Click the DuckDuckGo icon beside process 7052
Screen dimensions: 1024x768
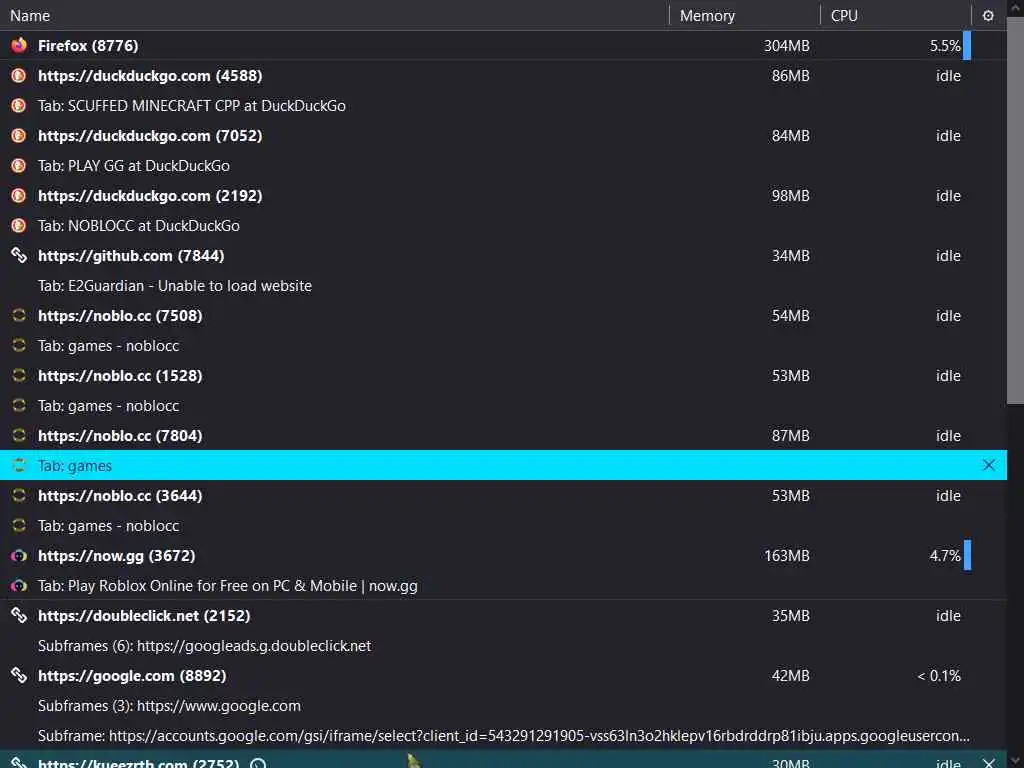pyautogui.click(x=19, y=135)
